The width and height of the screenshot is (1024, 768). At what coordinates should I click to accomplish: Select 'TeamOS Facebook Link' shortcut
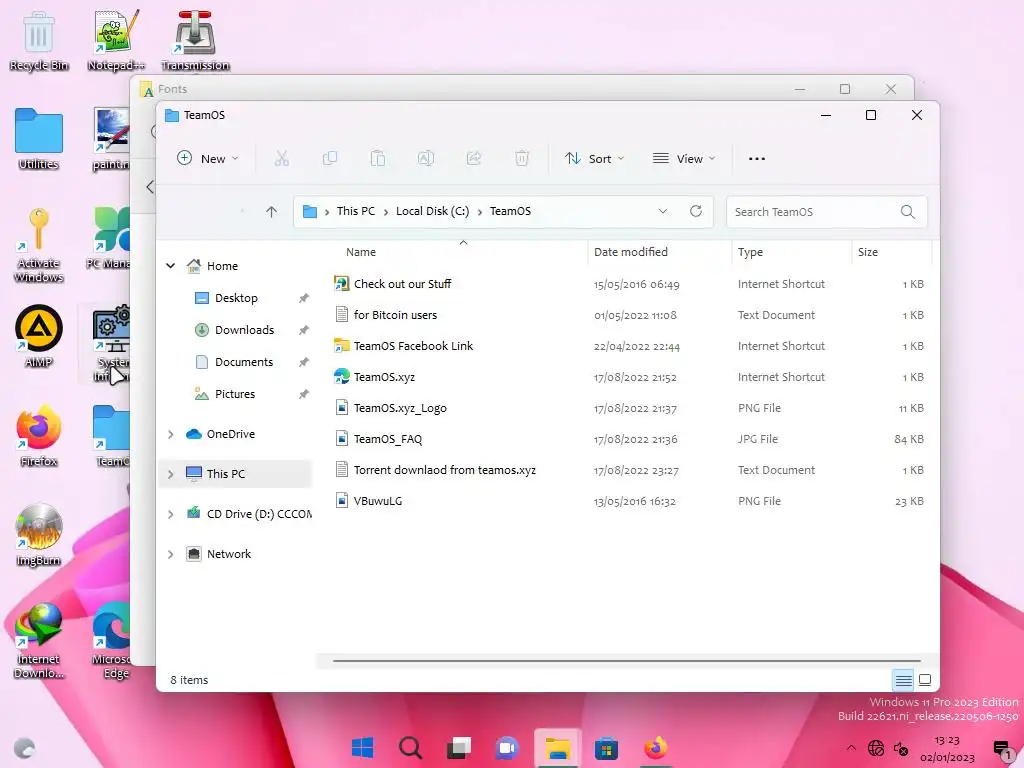pos(413,346)
